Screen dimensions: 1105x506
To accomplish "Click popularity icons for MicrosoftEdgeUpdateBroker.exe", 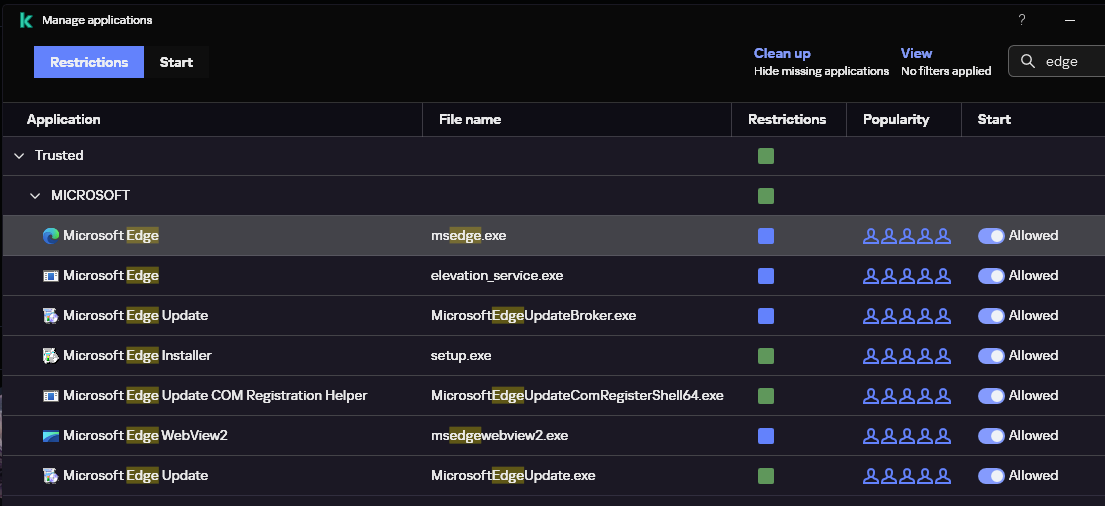I will (907, 316).
